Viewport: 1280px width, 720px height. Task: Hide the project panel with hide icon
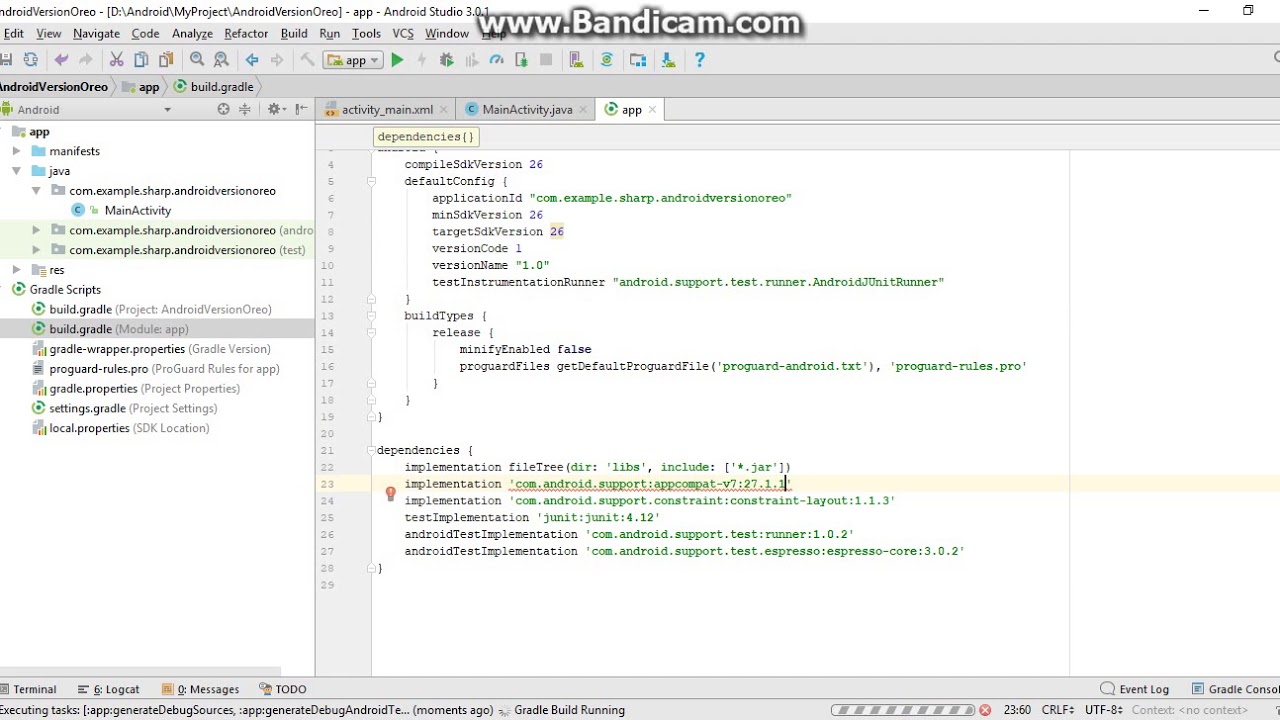click(x=302, y=110)
